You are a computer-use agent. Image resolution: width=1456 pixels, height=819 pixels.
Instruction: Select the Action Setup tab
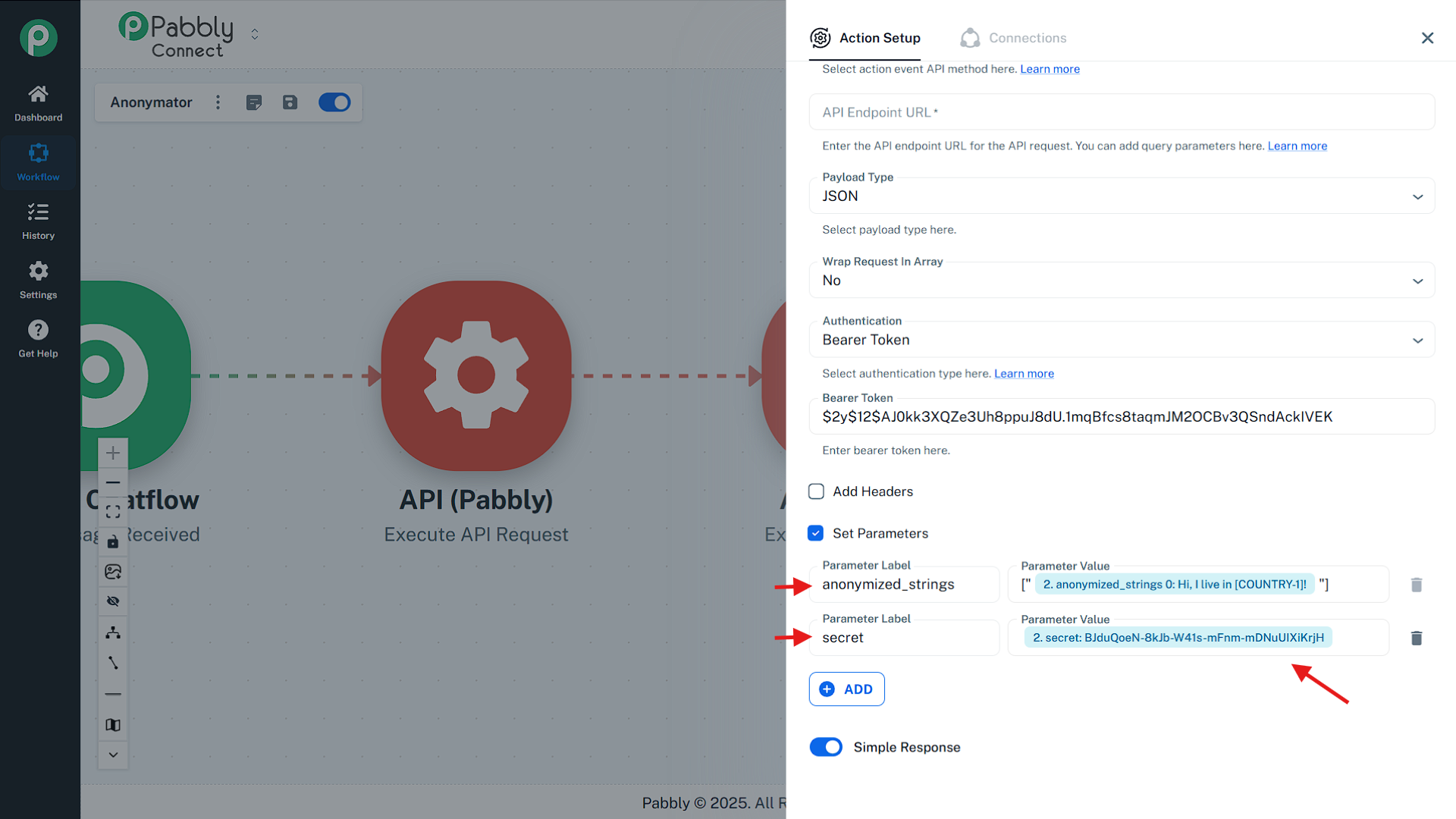(865, 38)
